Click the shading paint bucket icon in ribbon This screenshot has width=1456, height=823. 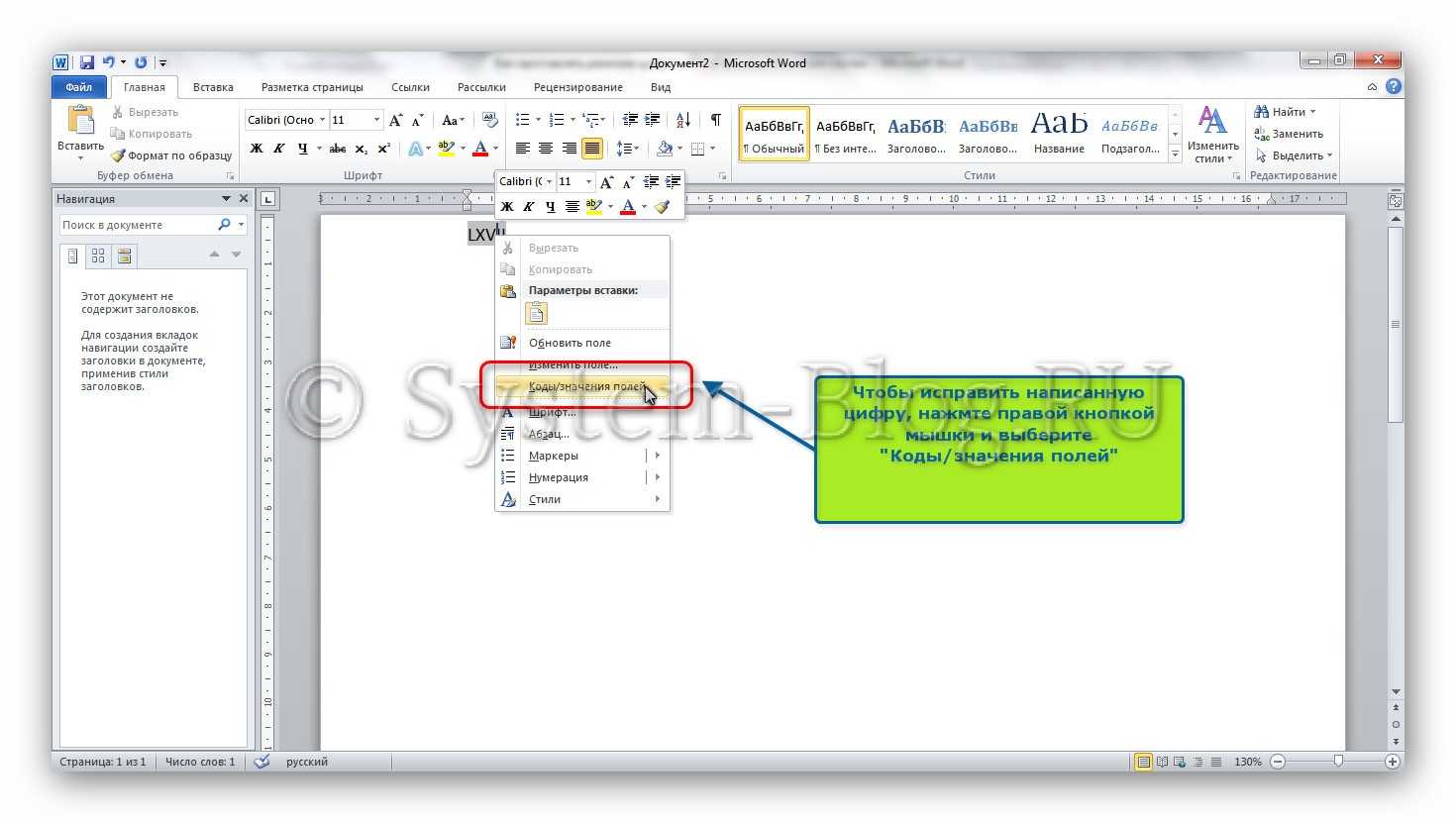coord(665,149)
